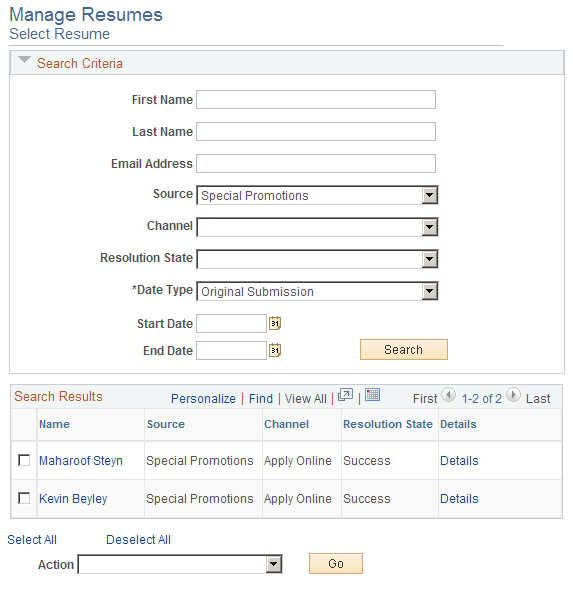Image resolution: width=573 pixels, height=589 pixels.
Task: Click download to spreadsheet grid icon
Action: coord(372,395)
